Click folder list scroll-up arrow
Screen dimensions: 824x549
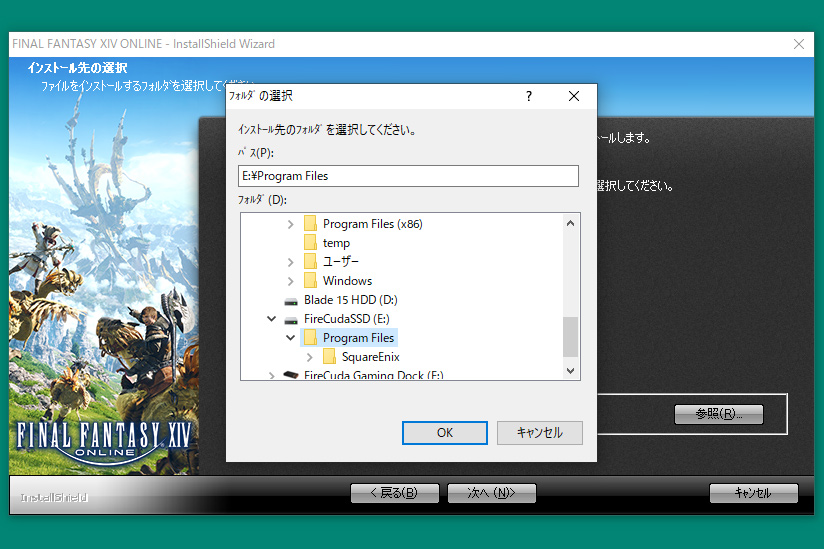(570, 223)
